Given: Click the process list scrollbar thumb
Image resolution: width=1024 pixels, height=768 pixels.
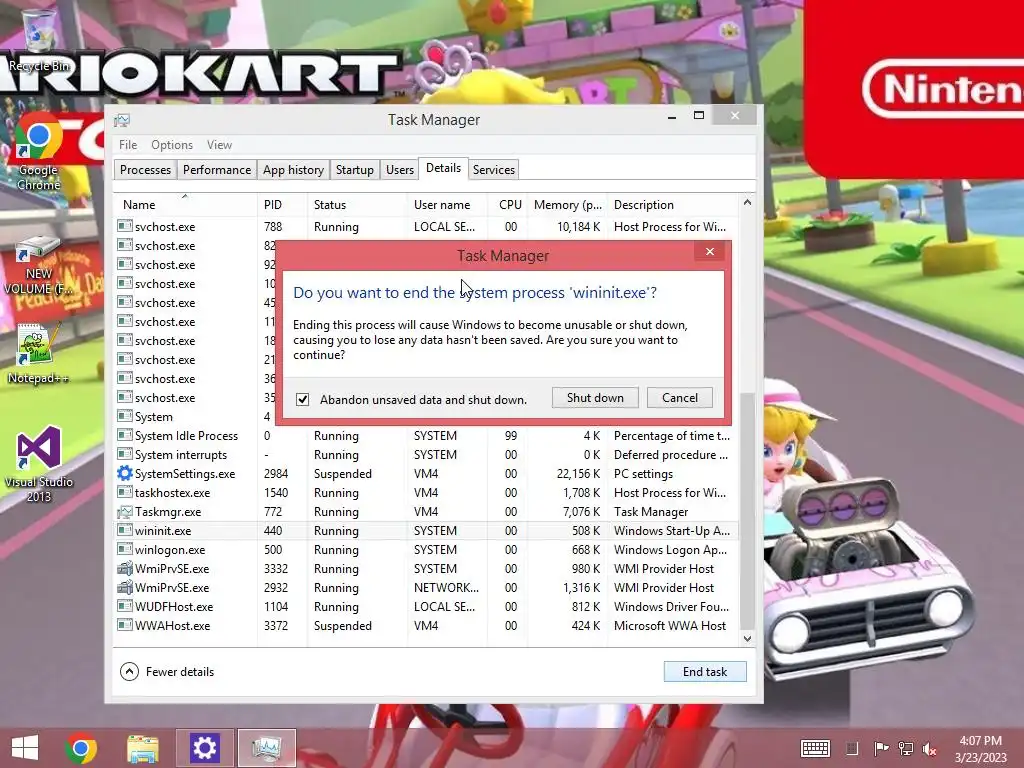Looking at the screenshot, I should click(747, 509).
